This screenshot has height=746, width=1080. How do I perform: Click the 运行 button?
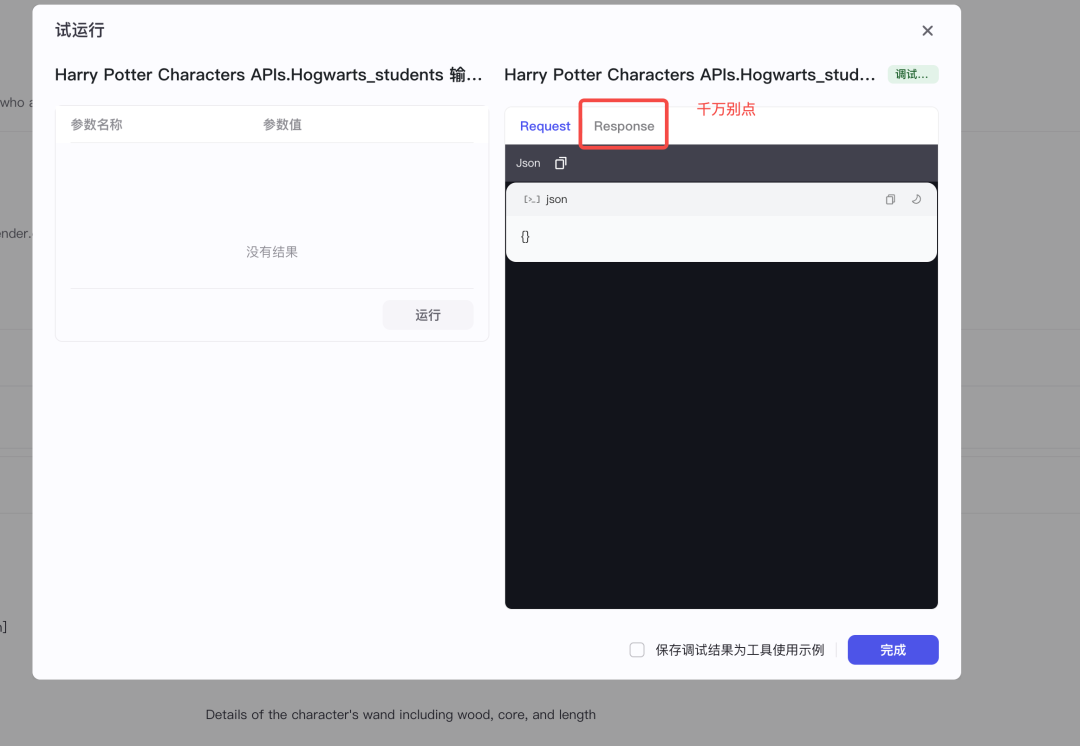tap(428, 315)
